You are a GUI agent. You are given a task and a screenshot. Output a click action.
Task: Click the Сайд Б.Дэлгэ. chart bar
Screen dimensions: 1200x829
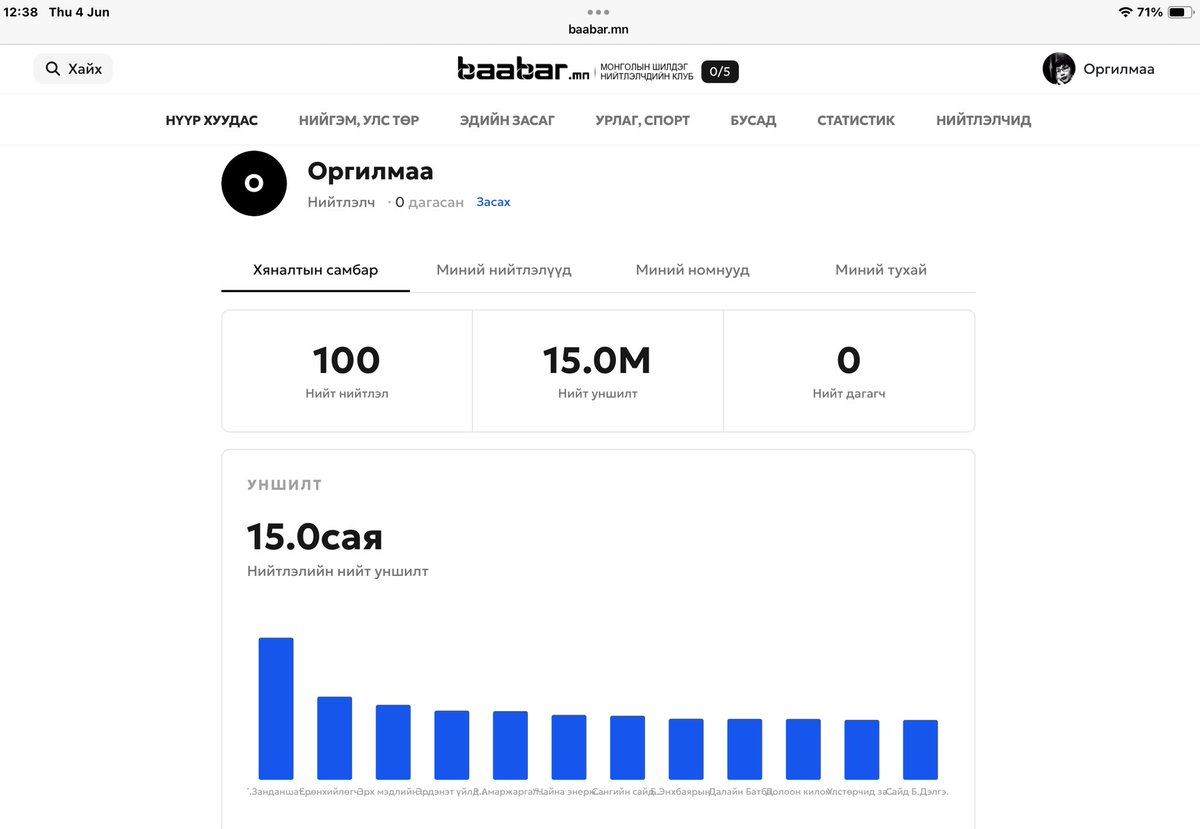pyautogui.click(x=920, y=750)
